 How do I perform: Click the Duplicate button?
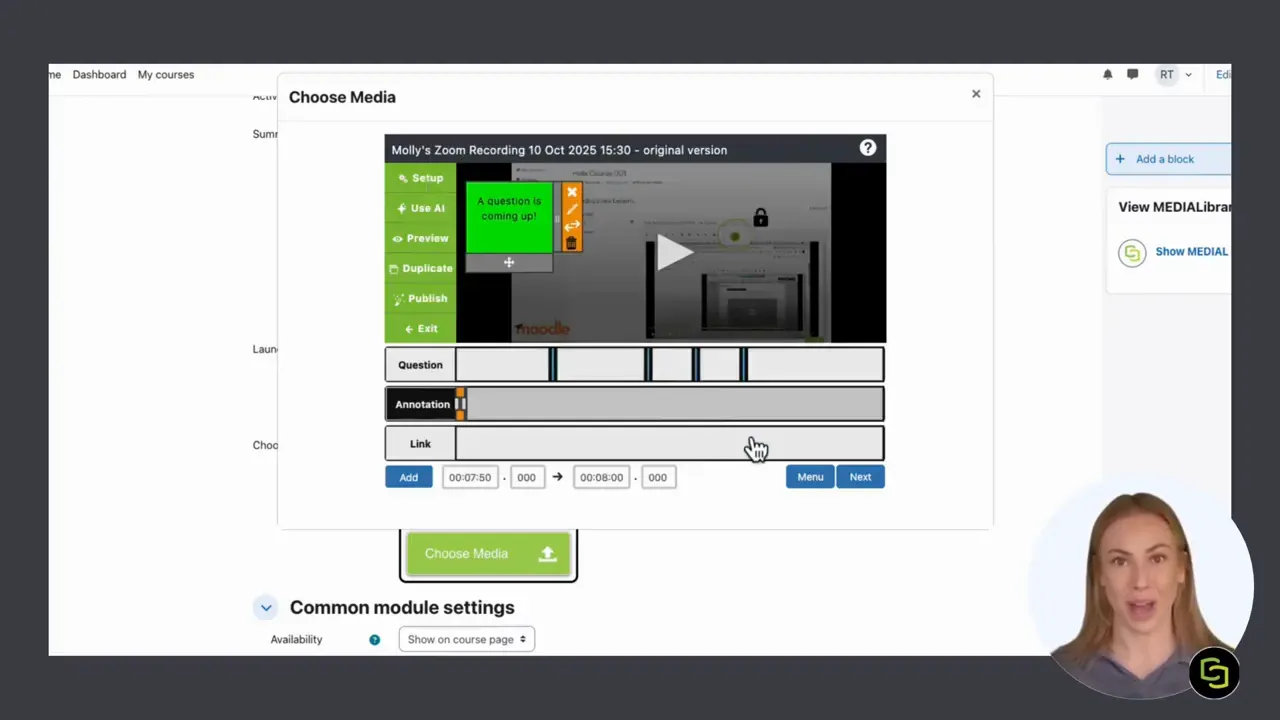420,268
